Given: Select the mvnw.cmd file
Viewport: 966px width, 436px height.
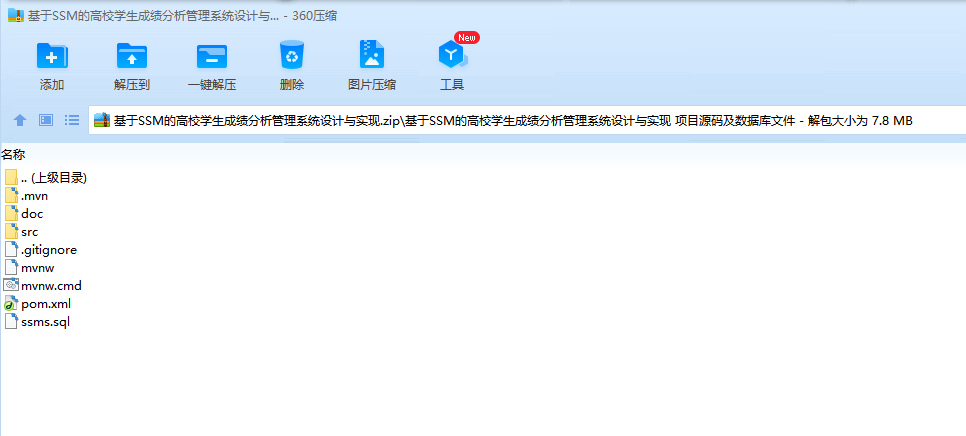Looking at the screenshot, I should [x=43, y=286].
